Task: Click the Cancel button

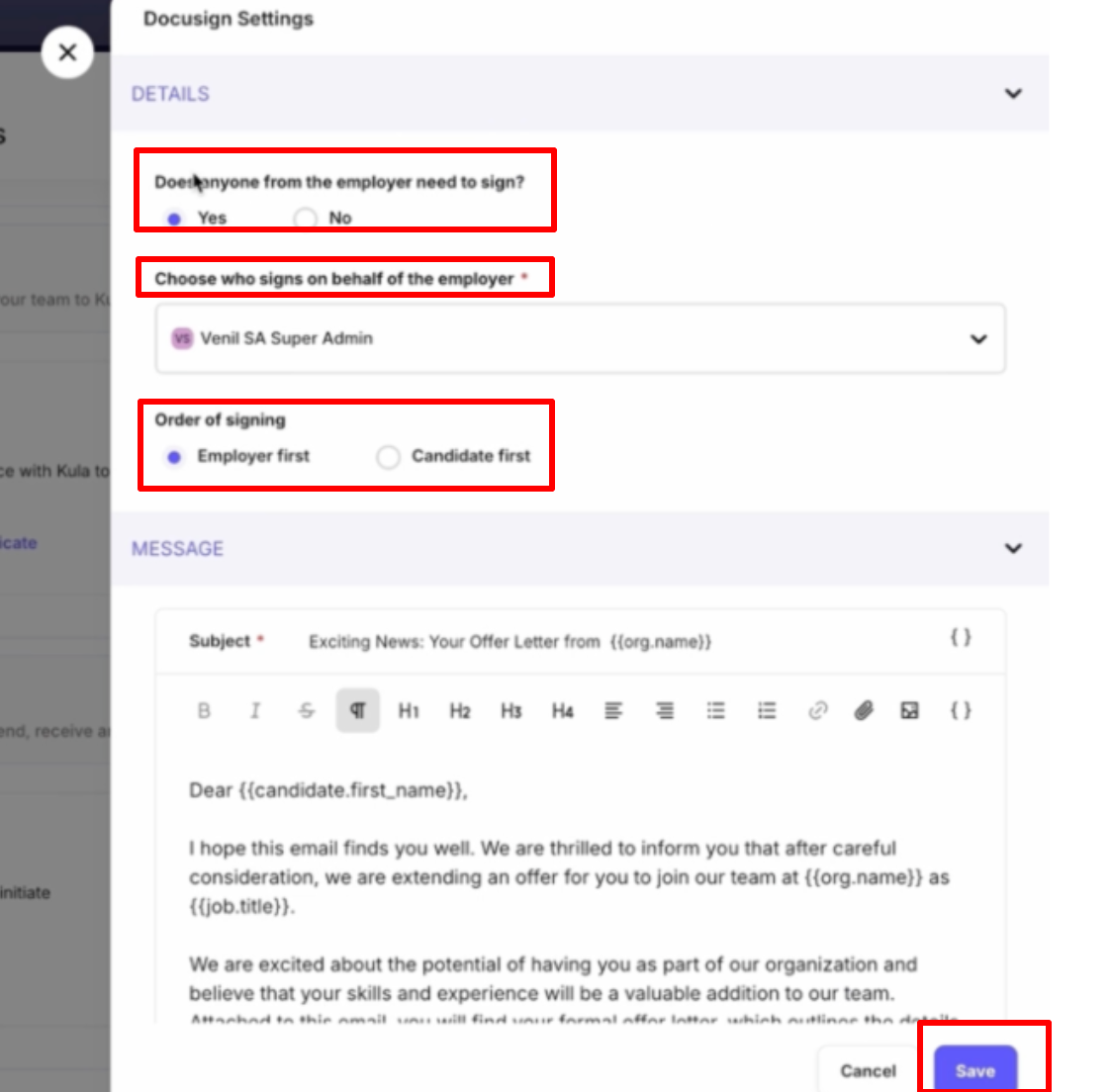Action: point(868,1070)
